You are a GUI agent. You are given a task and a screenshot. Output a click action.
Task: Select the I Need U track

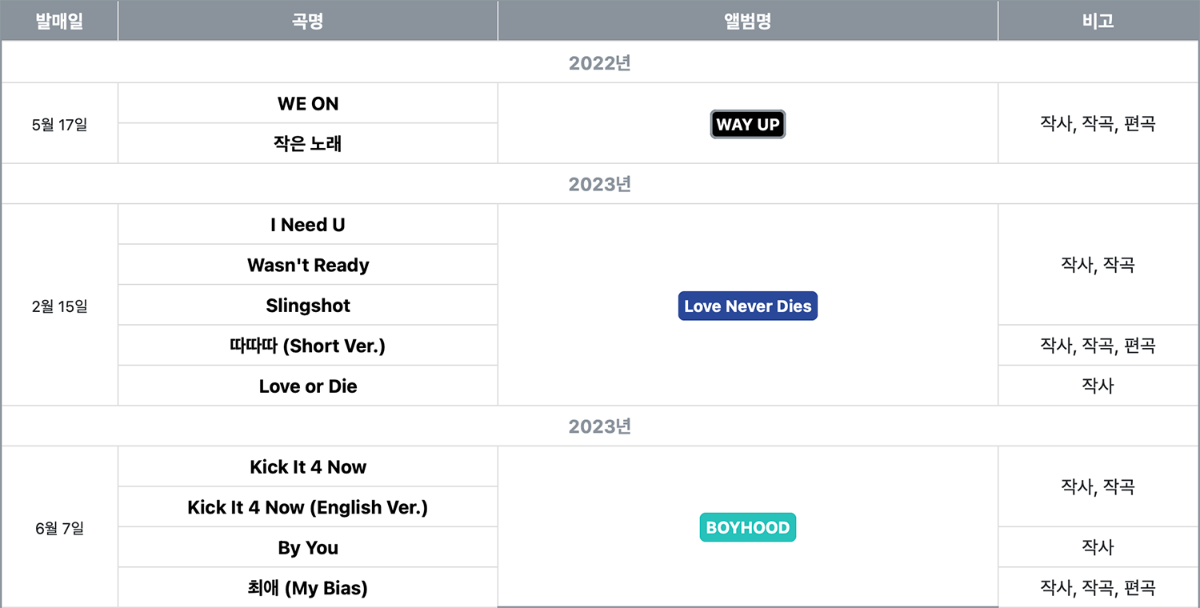tap(308, 225)
